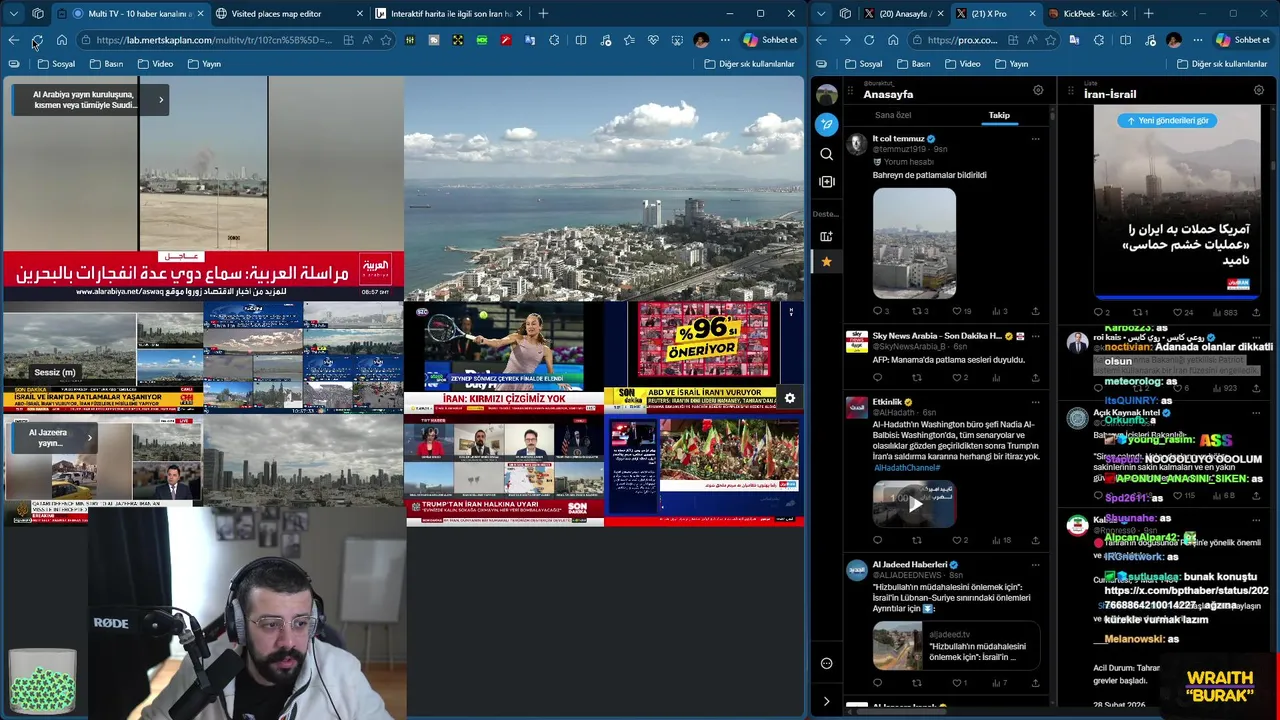Screen dimensions: 1280x720
Task: Like the Sky News Arabia post
Action: 958,378
